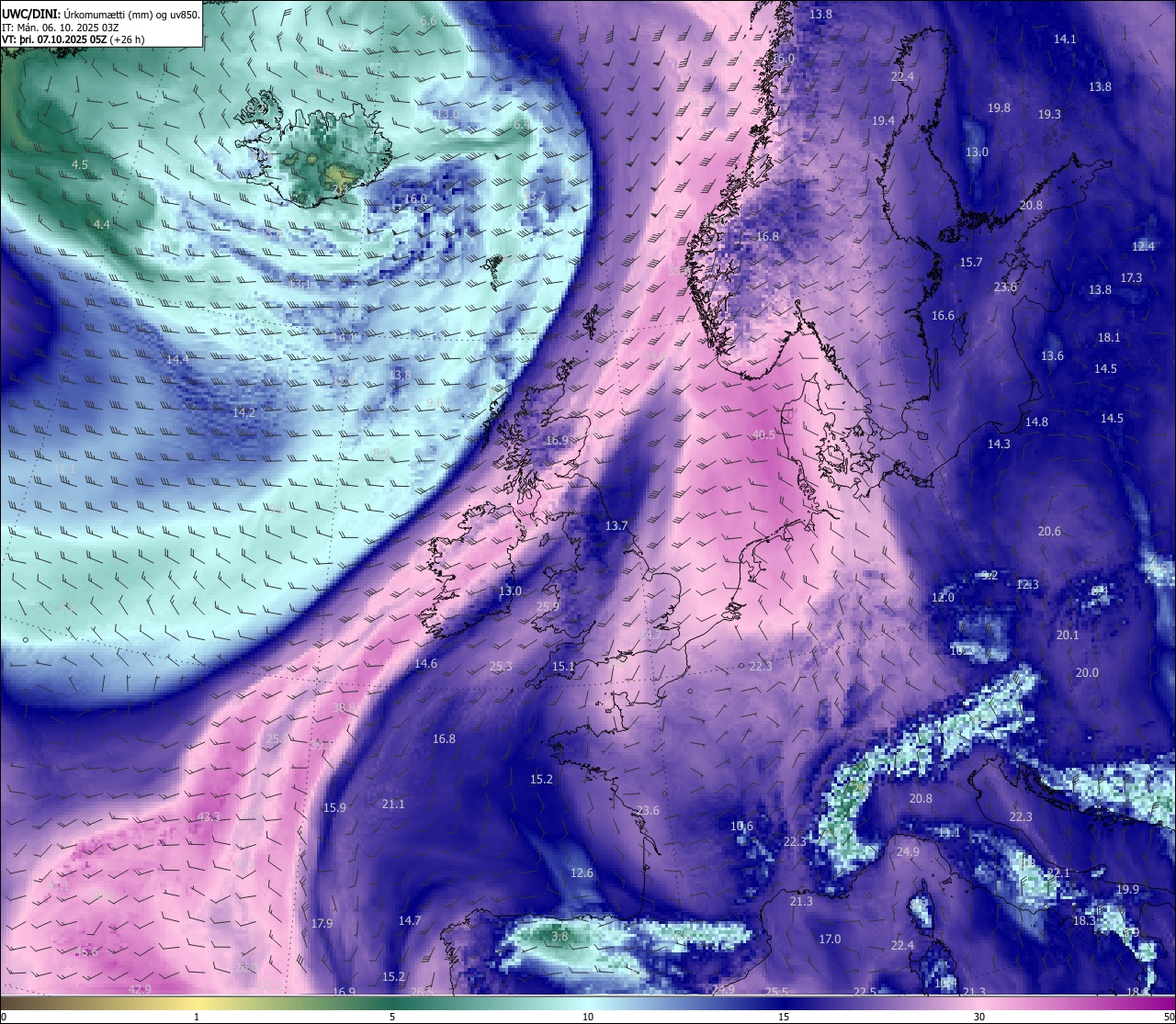Click the 20.6 value label
1176x1024 pixels.
(1049, 531)
